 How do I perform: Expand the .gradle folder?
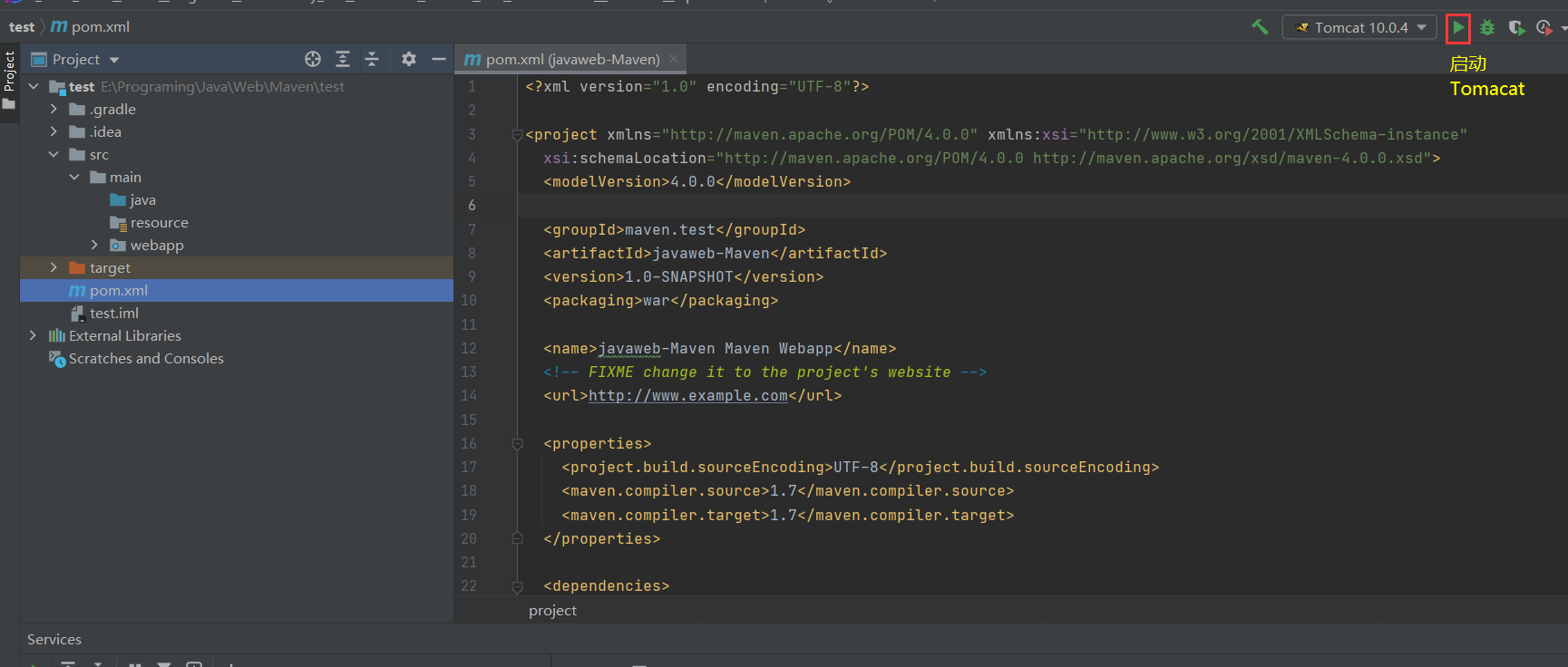(54, 109)
